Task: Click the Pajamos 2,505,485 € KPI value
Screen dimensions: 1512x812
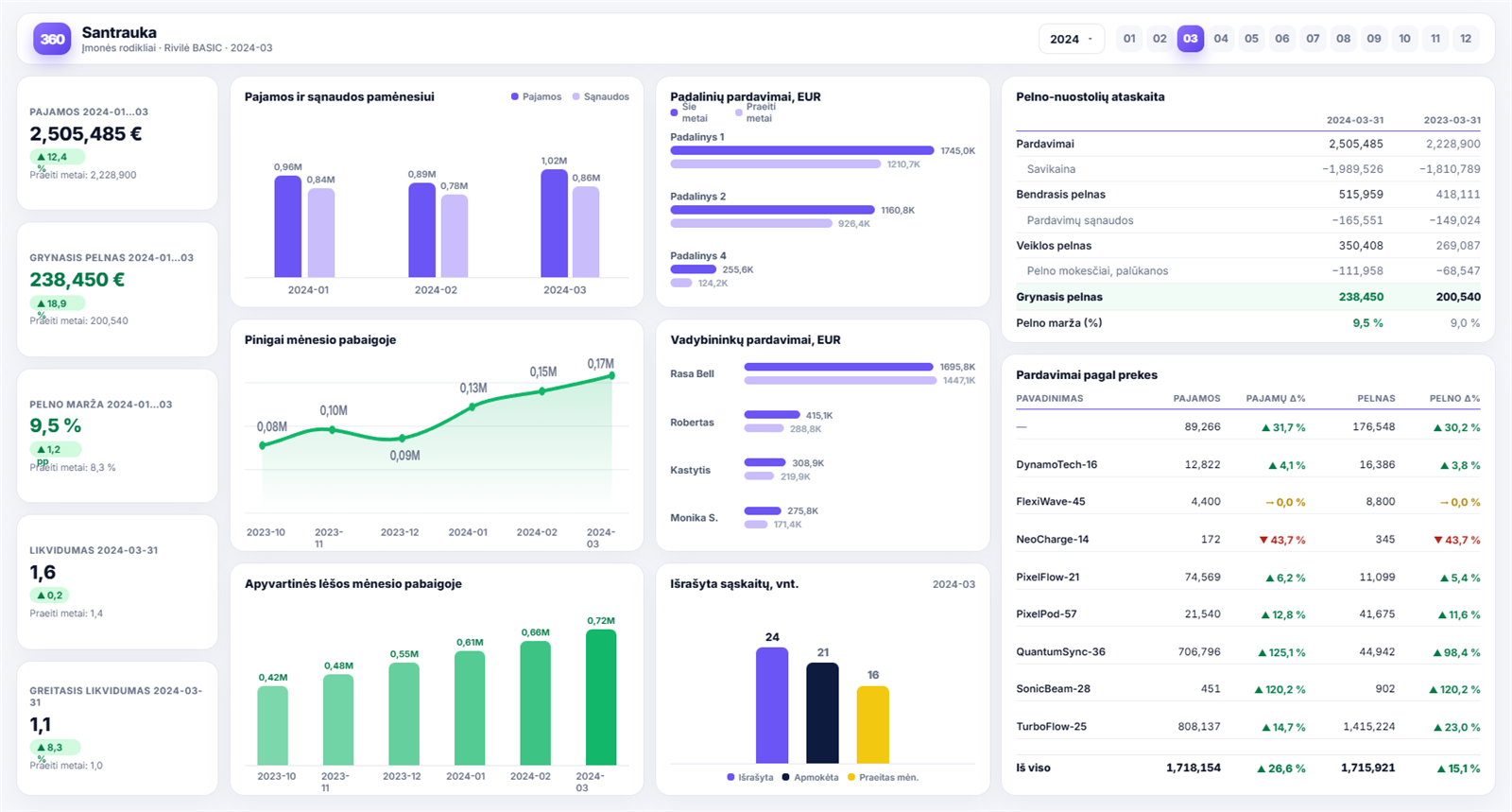Action: (x=86, y=134)
